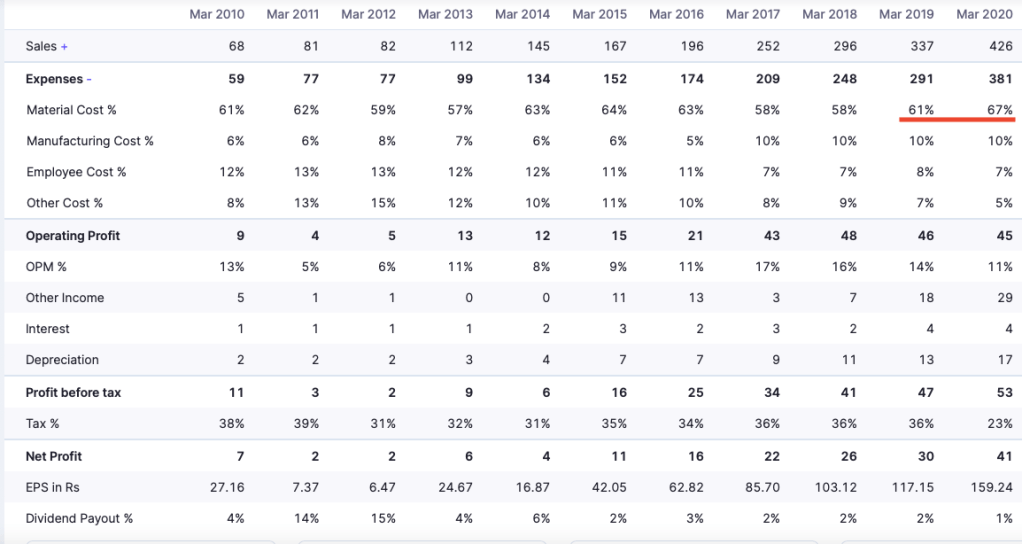Select the EPS in Rs row label
This screenshot has height=544, width=1022.
55,488
